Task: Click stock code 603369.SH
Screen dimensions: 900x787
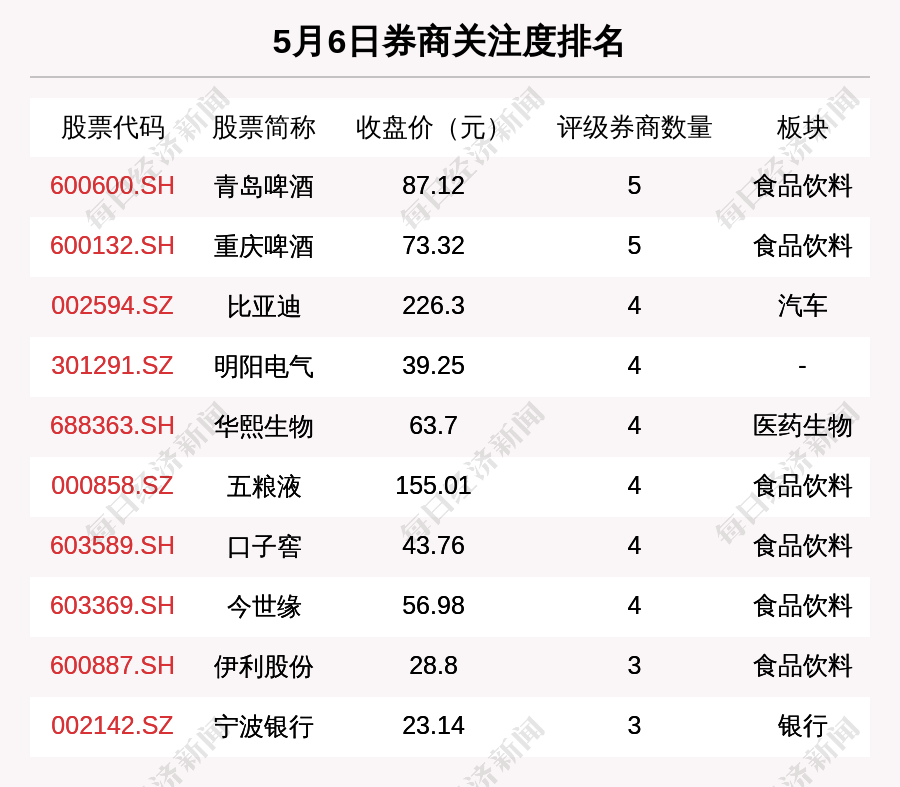Action: point(112,606)
